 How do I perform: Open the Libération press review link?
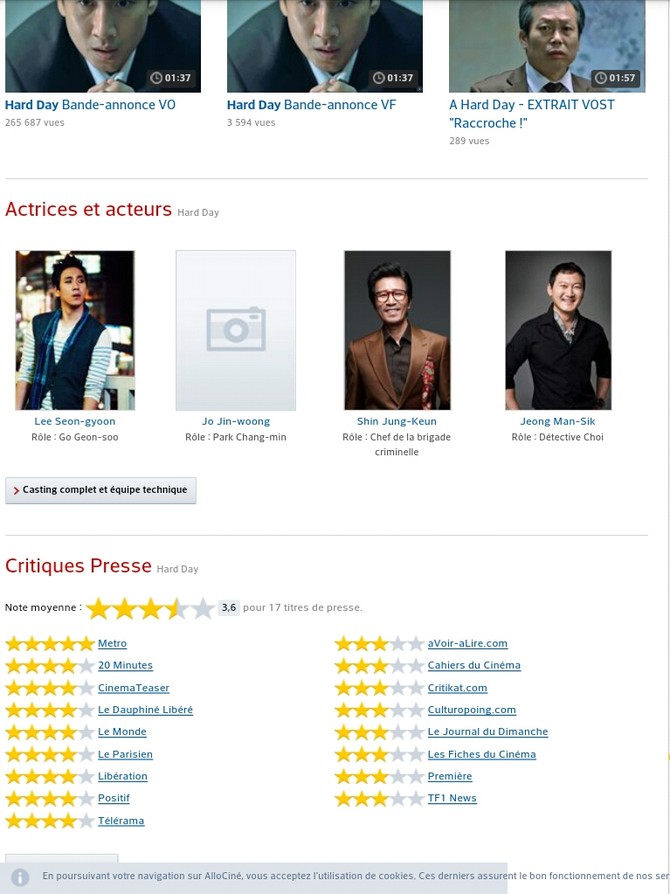[123, 777]
